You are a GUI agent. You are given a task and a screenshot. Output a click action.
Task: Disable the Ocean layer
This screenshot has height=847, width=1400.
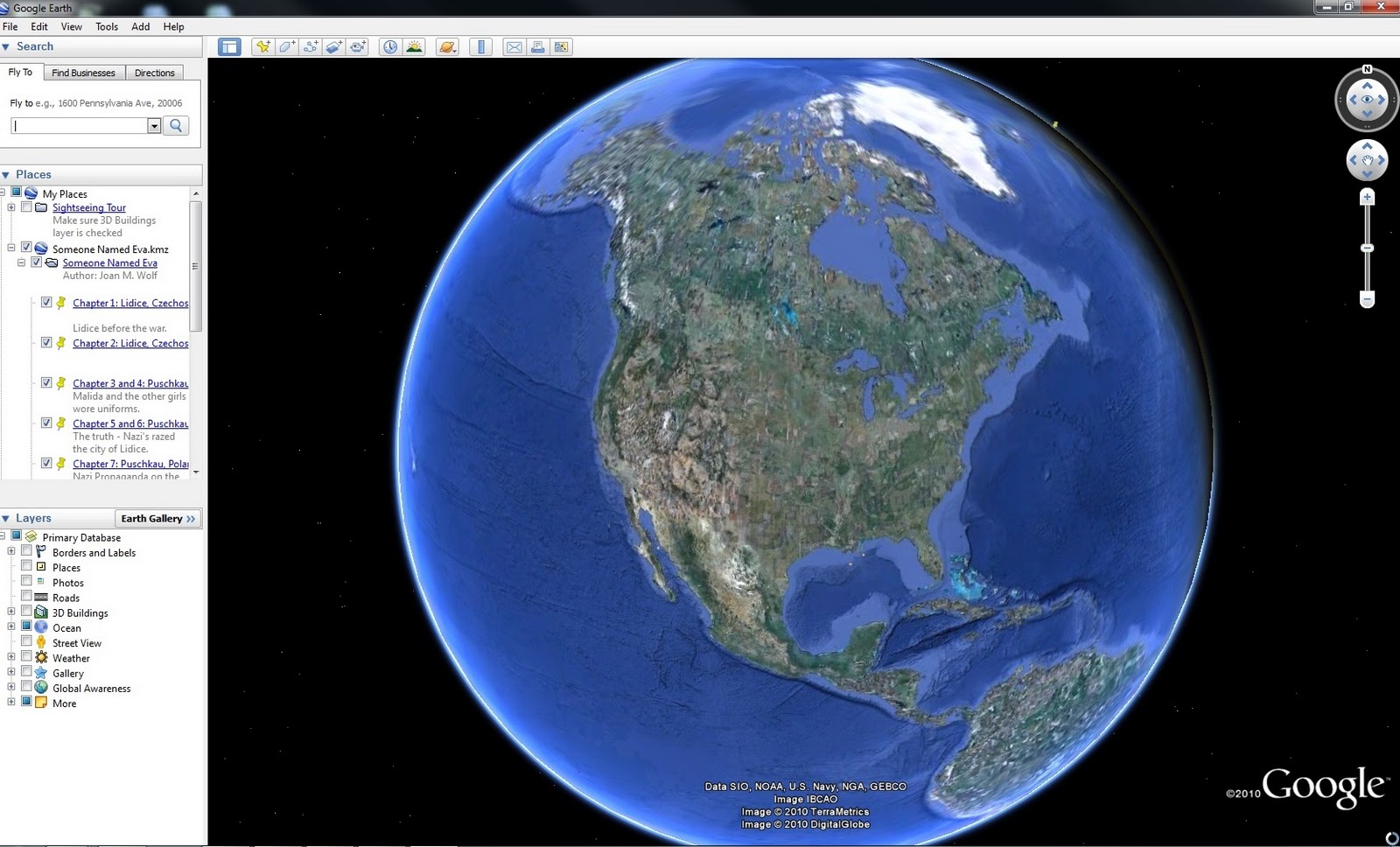click(x=26, y=627)
